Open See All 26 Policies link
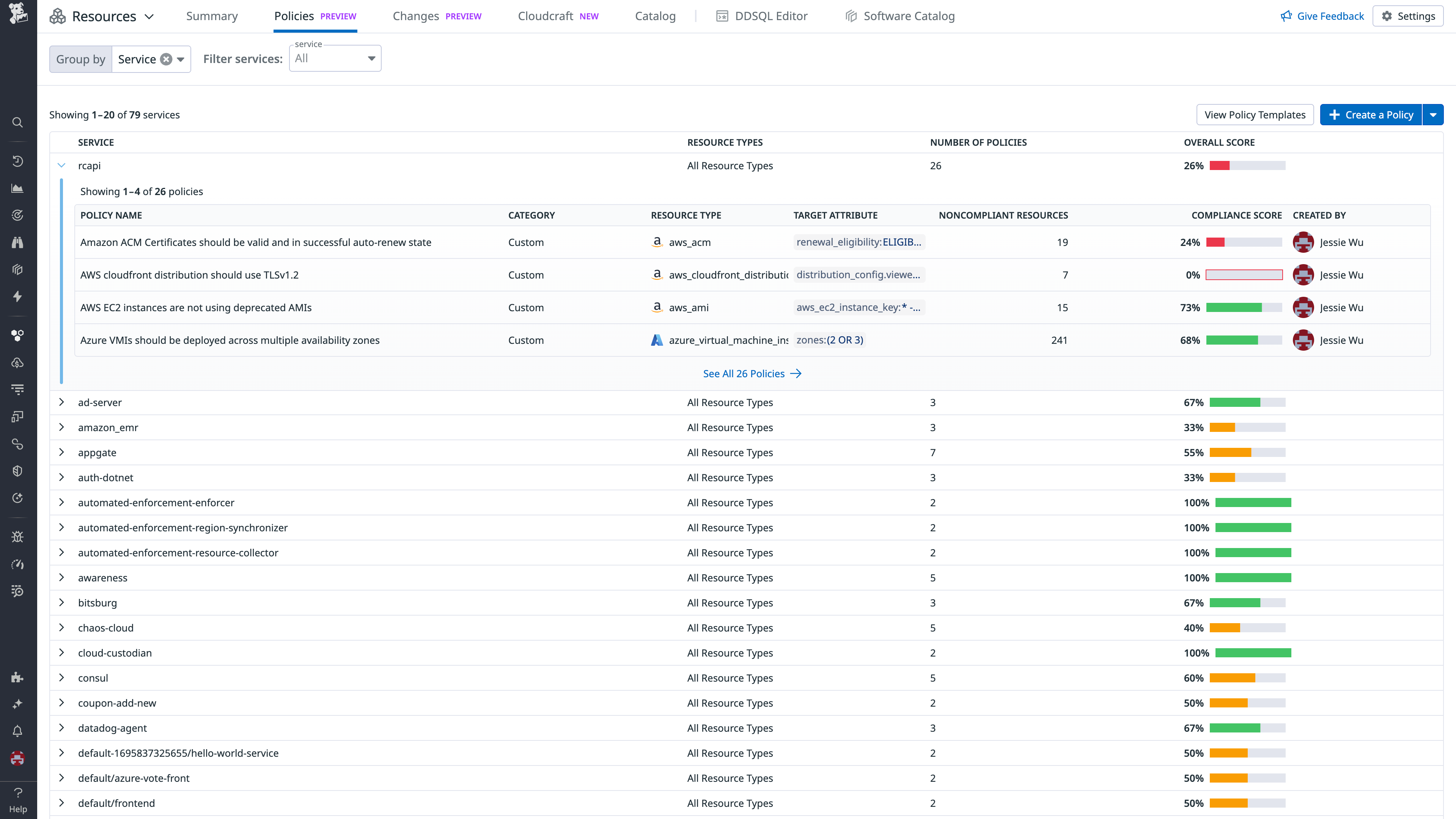This screenshot has height=819, width=1456. [x=752, y=373]
